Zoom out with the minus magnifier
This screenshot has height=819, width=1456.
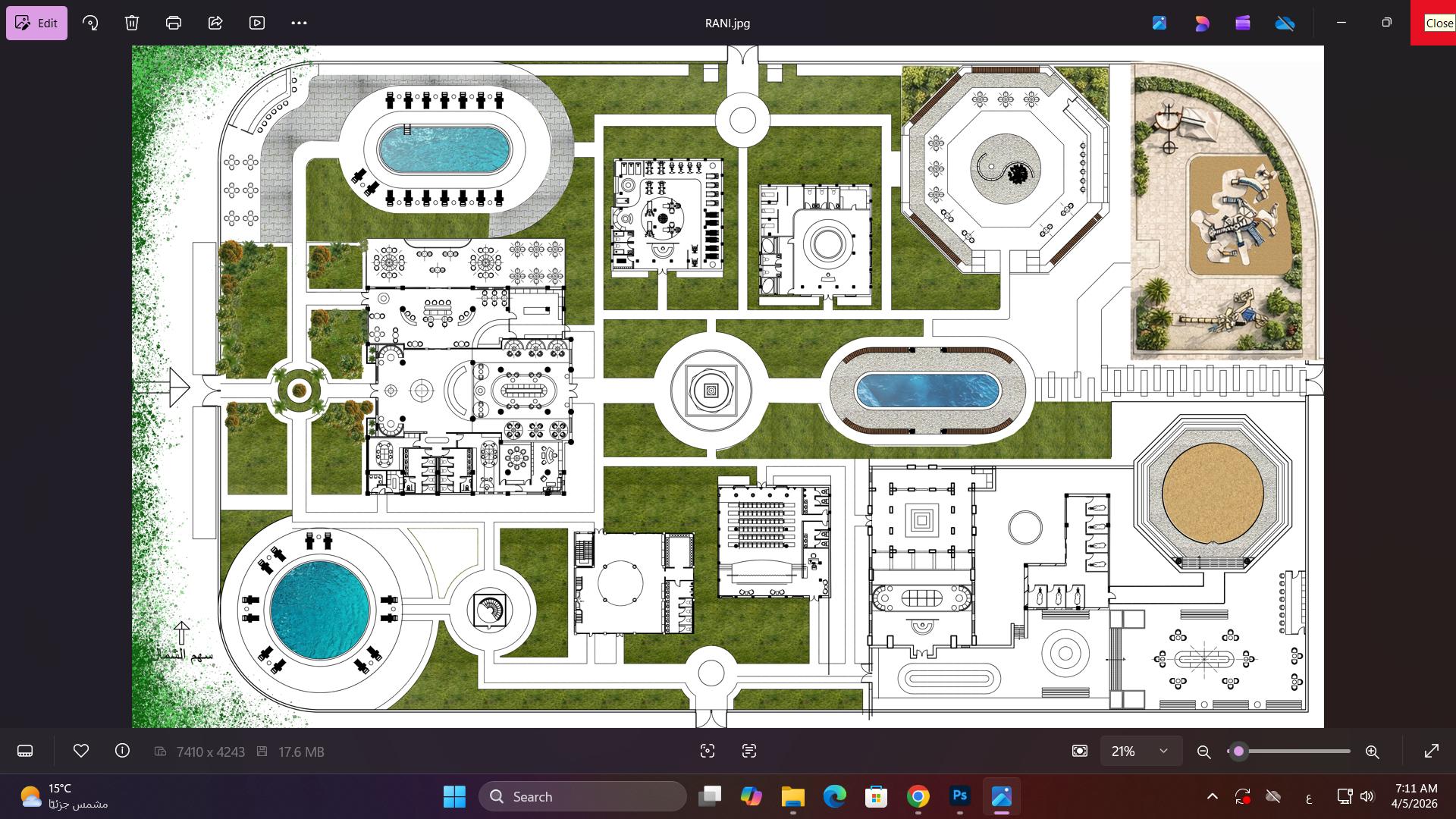(1203, 752)
